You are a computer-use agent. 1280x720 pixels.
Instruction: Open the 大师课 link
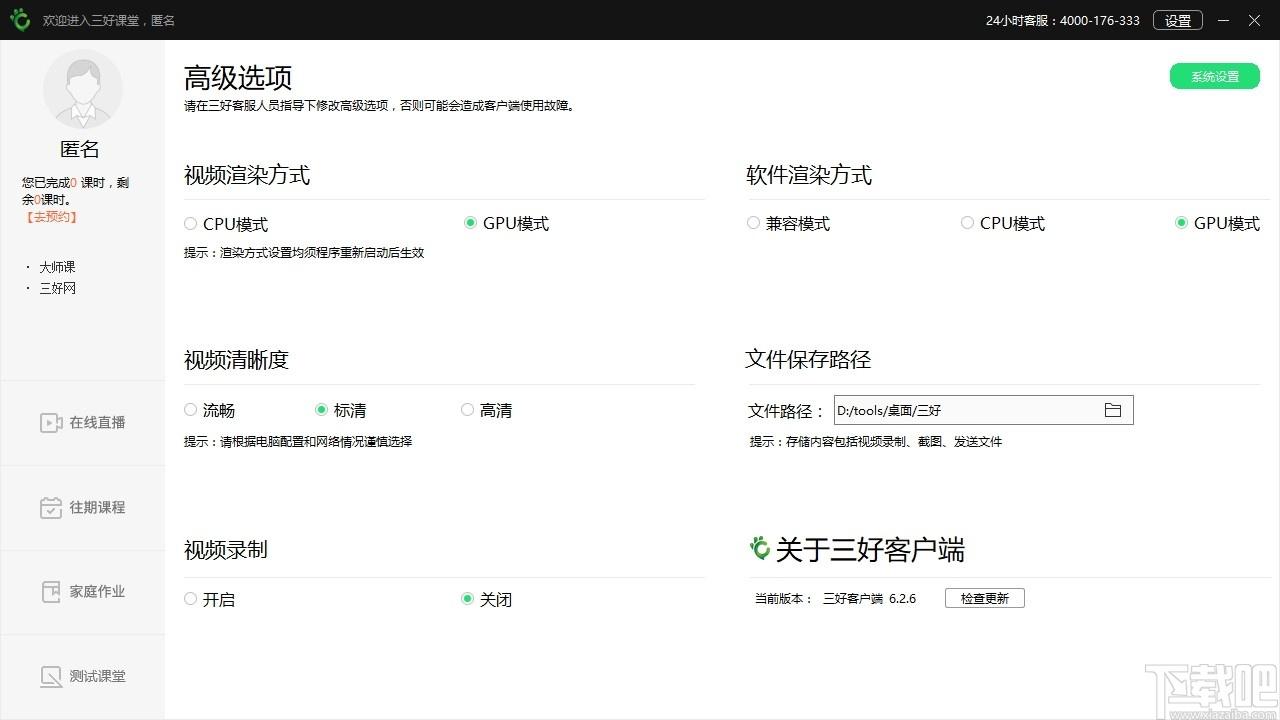pyautogui.click(x=57, y=267)
